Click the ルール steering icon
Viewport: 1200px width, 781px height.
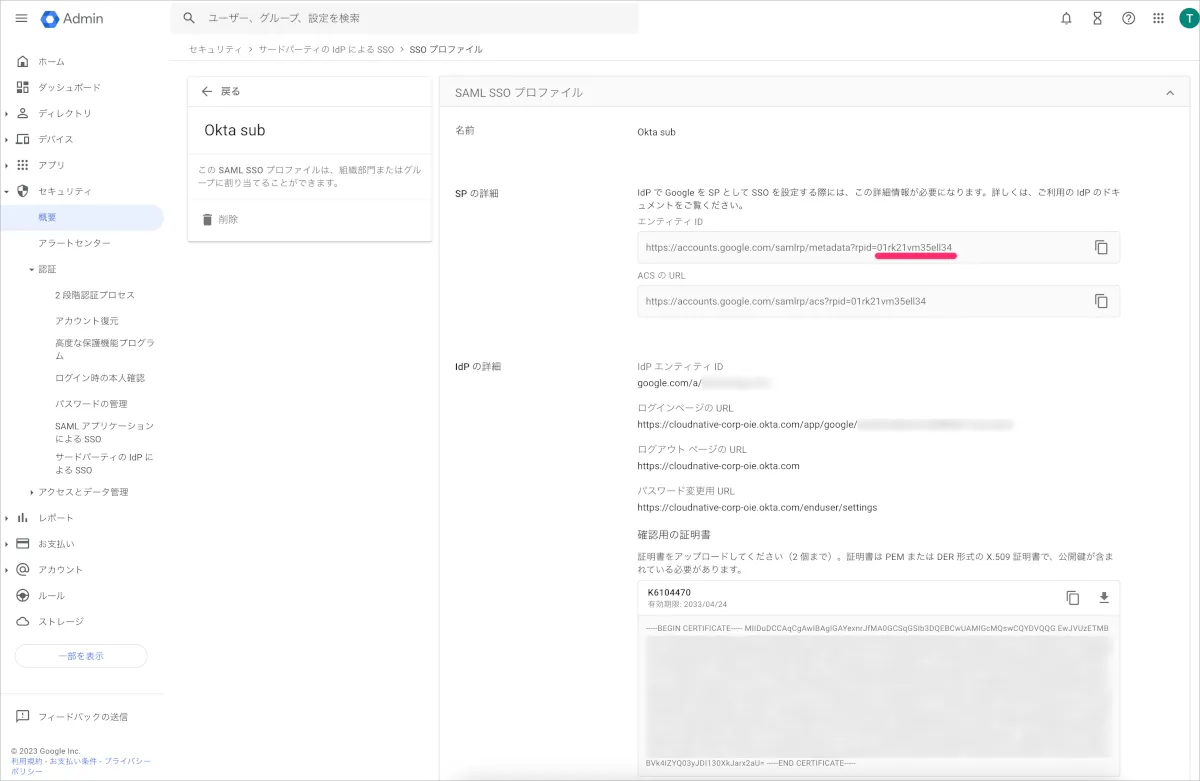coord(23,595)
